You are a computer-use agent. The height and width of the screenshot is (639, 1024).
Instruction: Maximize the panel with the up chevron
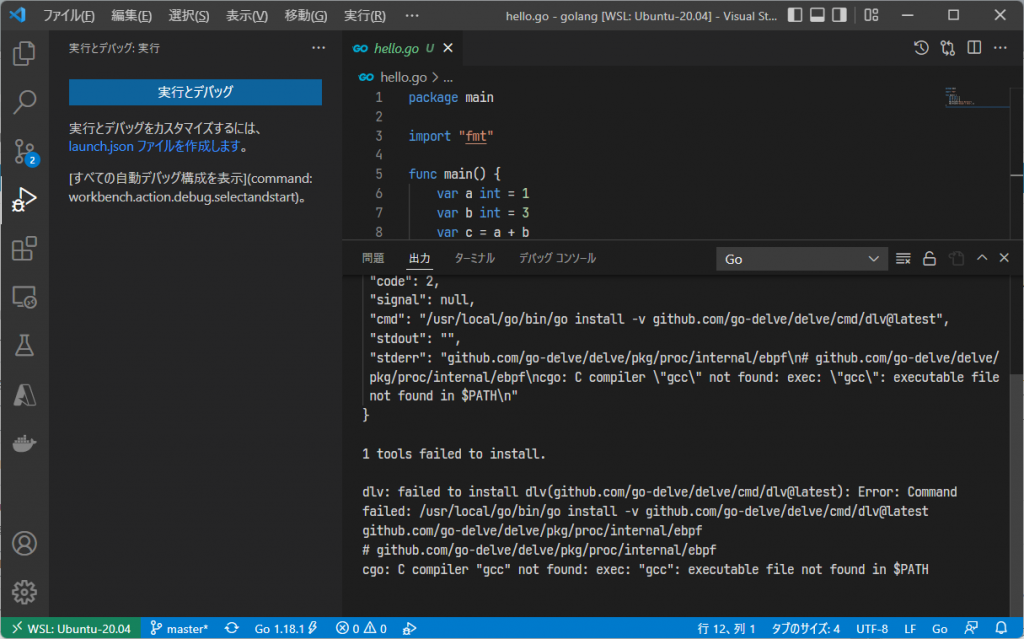pos(982,258)
